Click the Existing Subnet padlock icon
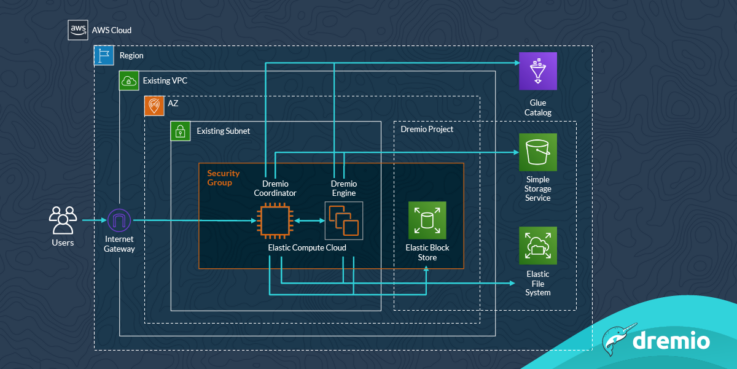 180,131
